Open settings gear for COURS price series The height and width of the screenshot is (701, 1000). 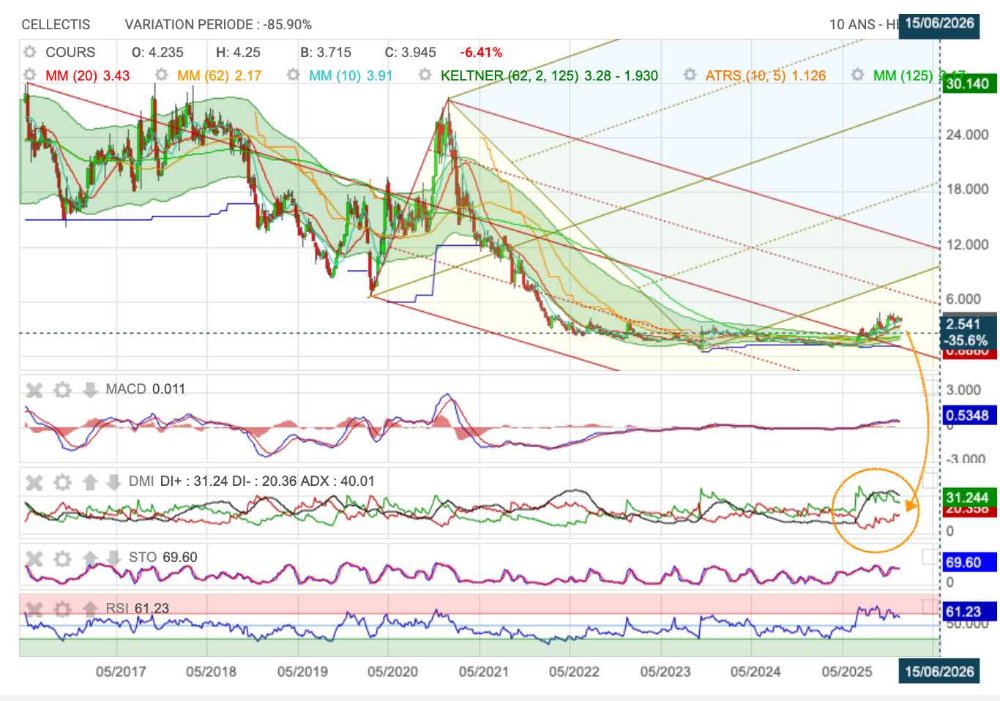29,52
